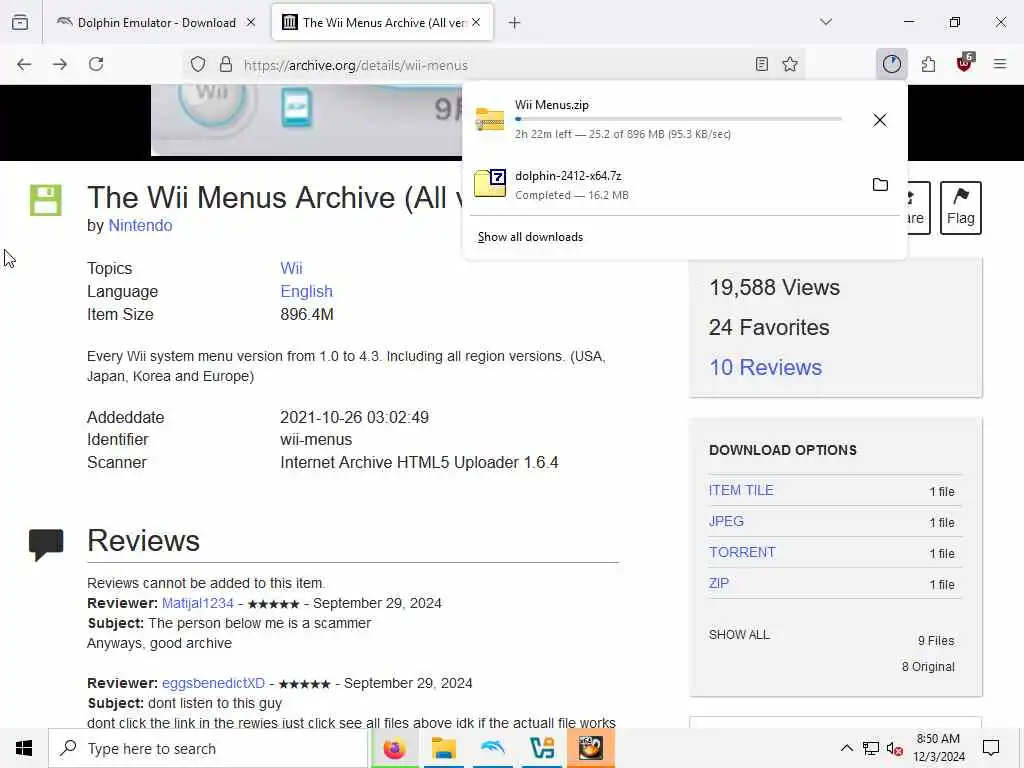Show site security padlock info

[226, 65]
